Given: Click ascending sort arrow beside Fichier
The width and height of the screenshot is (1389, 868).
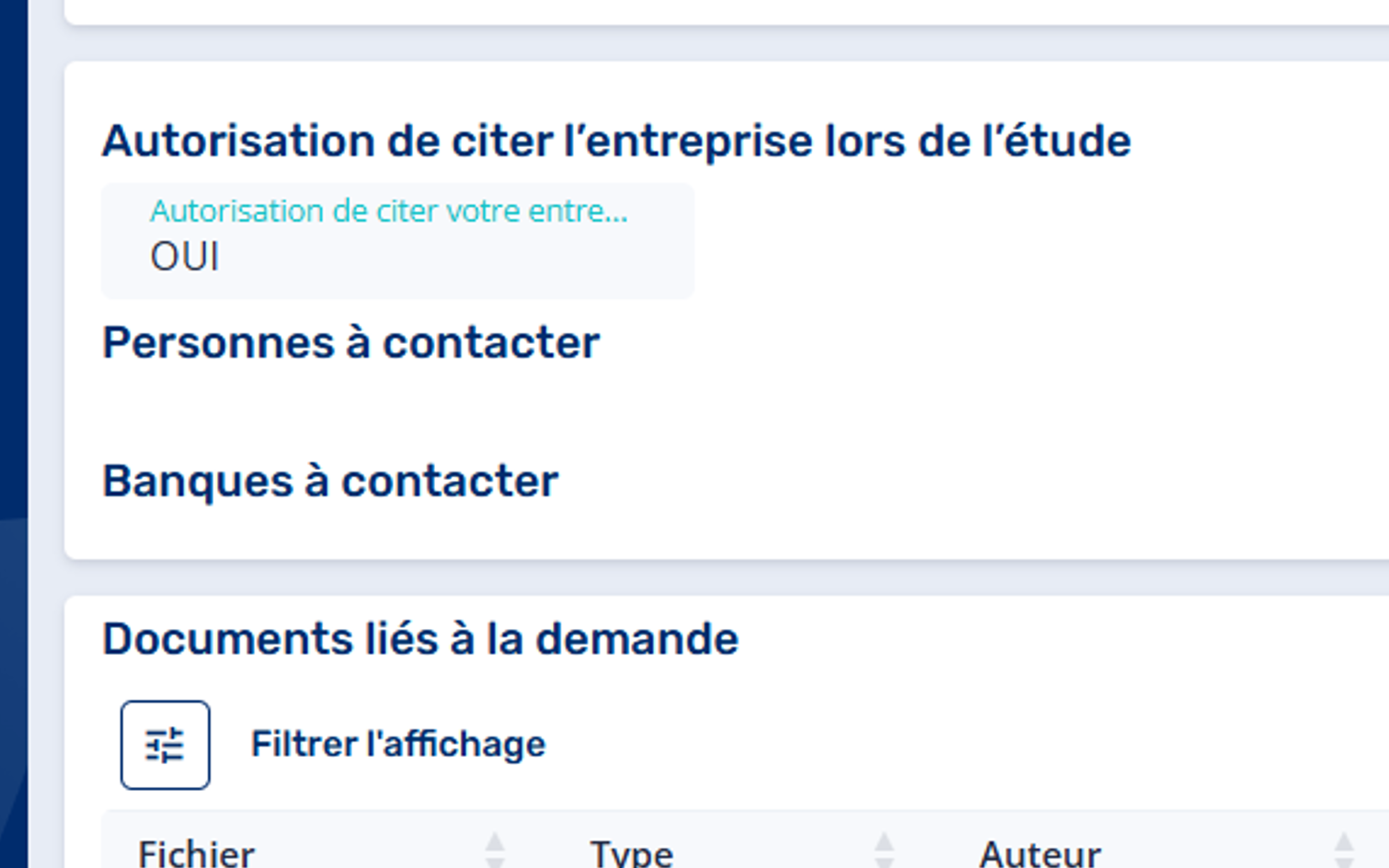Looking at the screenshot, I should 495,842.
